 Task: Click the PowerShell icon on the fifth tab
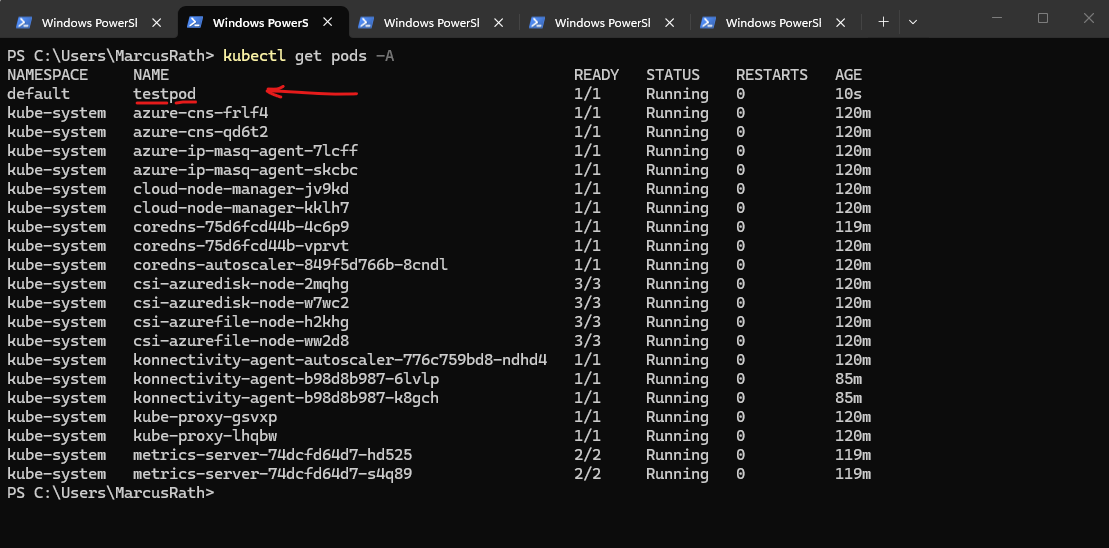point(708,22)
